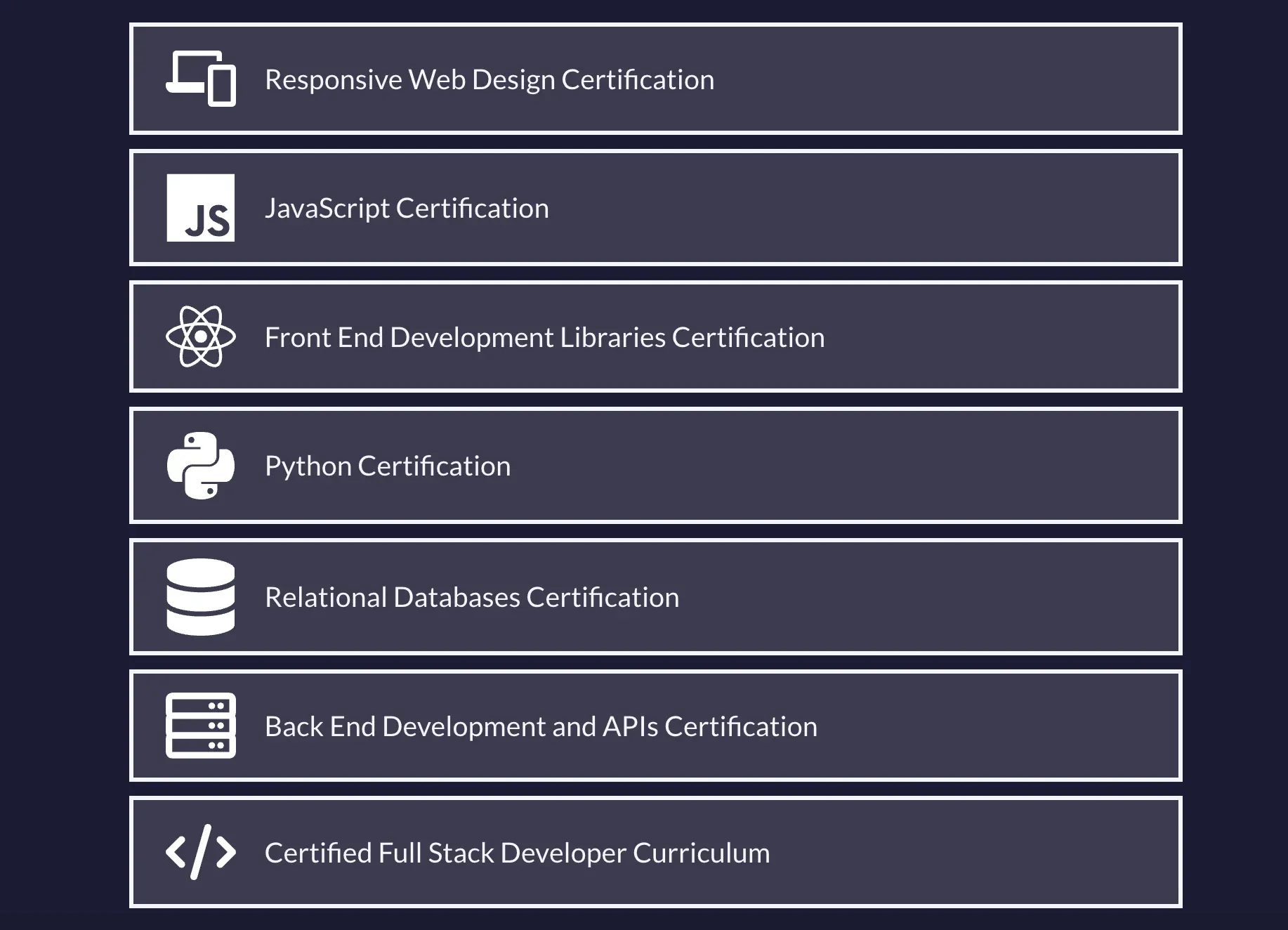Open Responsive Web Design Certification text link
The width and height of the screenshot is (1288, 930).
489,79
